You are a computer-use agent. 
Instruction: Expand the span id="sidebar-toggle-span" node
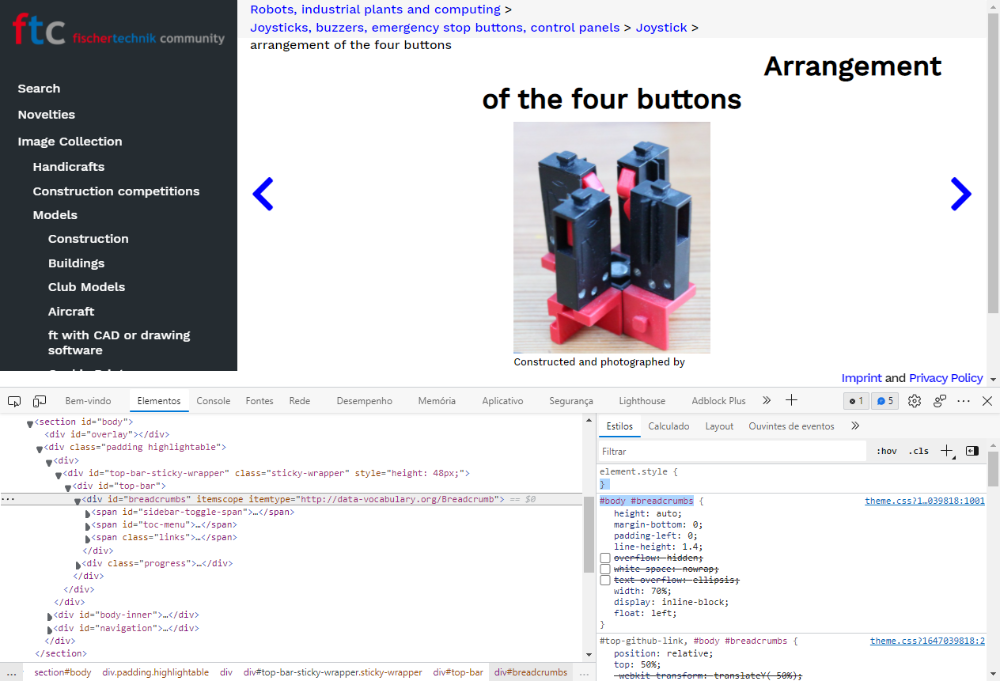[87, 513]
